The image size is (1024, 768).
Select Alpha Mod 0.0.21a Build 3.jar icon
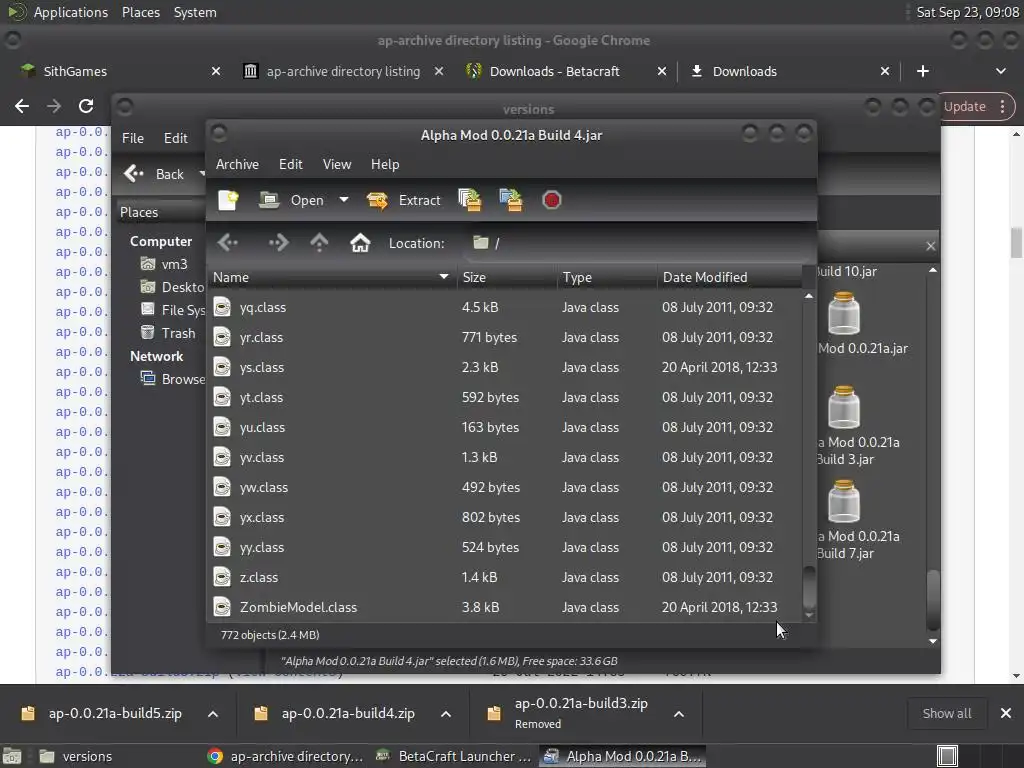coord(844,406)
